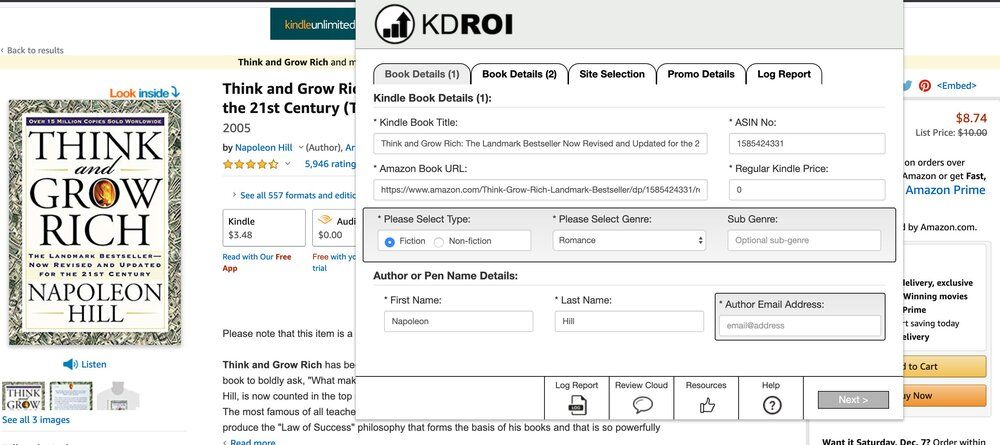Switch to the Book Details (1) tab
1000x445 pixels.
click(x=422, y=74)
